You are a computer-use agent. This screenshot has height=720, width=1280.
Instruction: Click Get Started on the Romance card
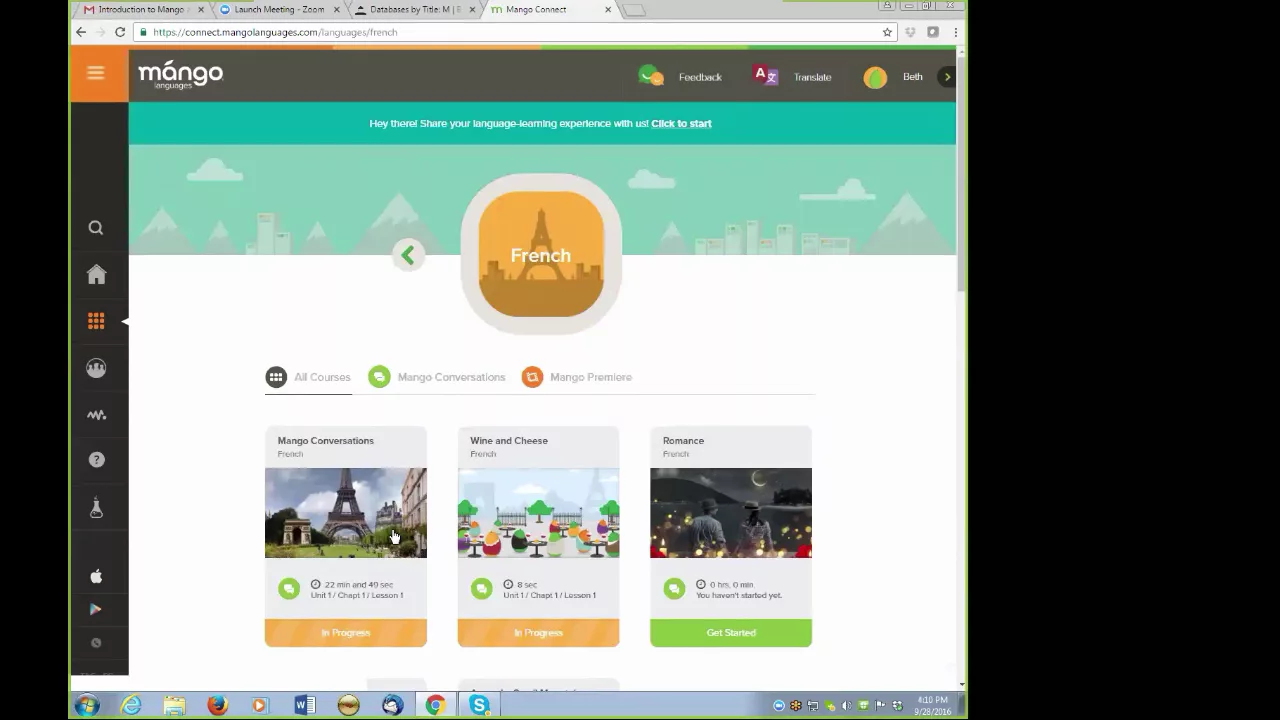click(731, 633)
